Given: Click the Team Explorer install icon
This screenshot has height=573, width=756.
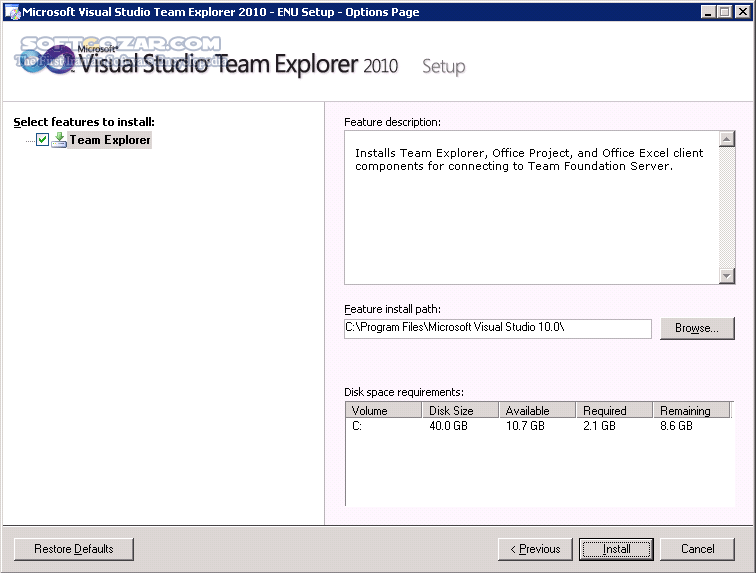Looking at the screenshot, I should 59,140.
